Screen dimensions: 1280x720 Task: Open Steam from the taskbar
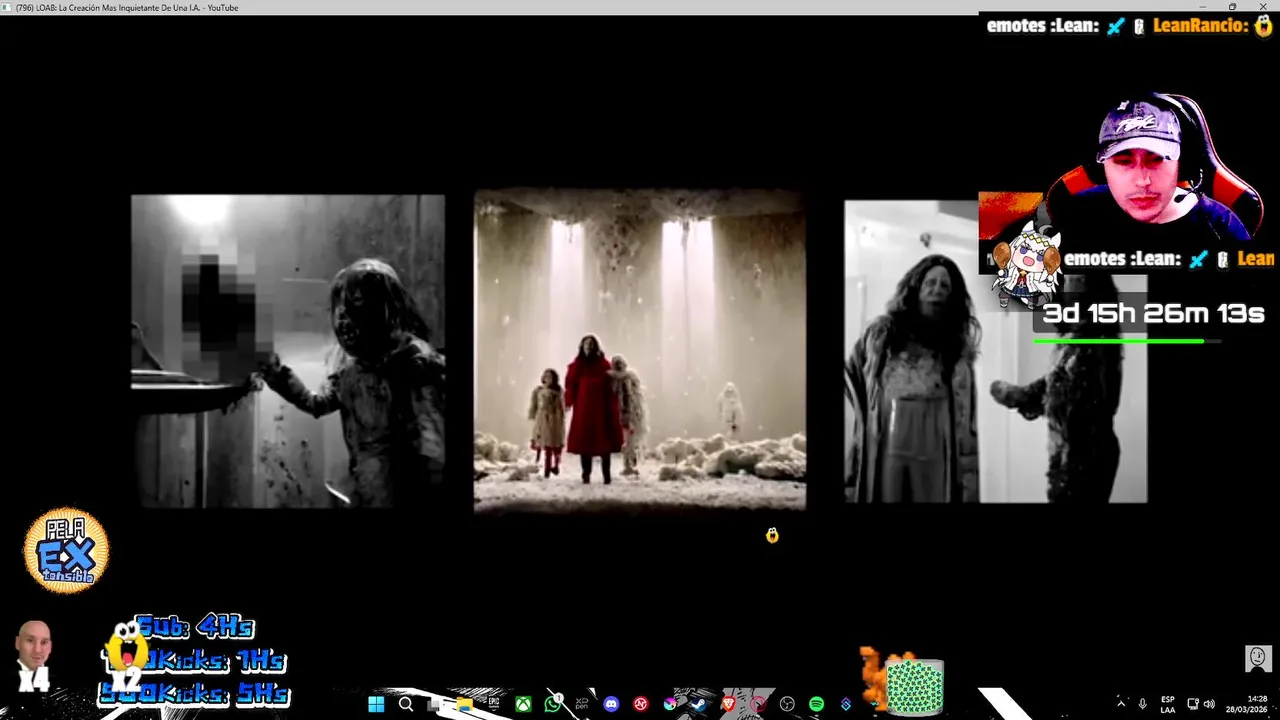[x=698, y=704]
